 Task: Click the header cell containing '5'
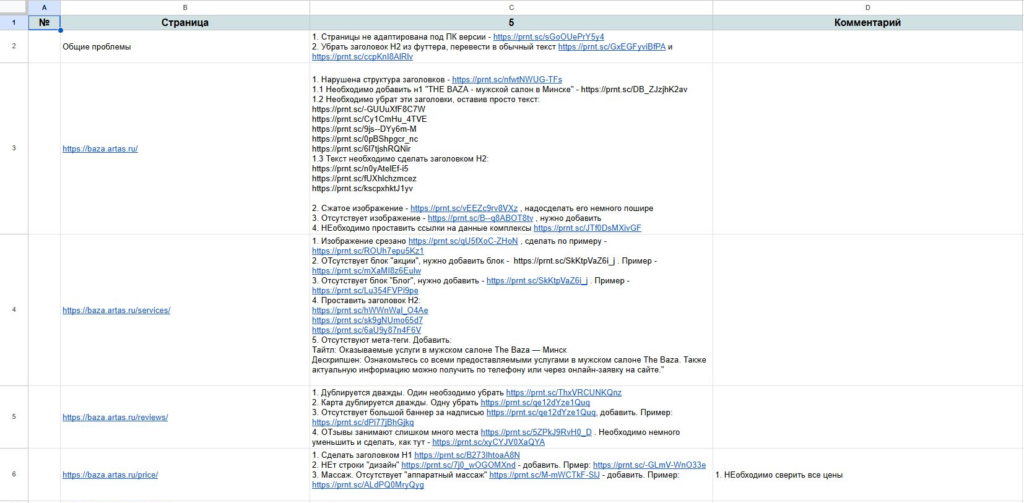tap(511, 23)
